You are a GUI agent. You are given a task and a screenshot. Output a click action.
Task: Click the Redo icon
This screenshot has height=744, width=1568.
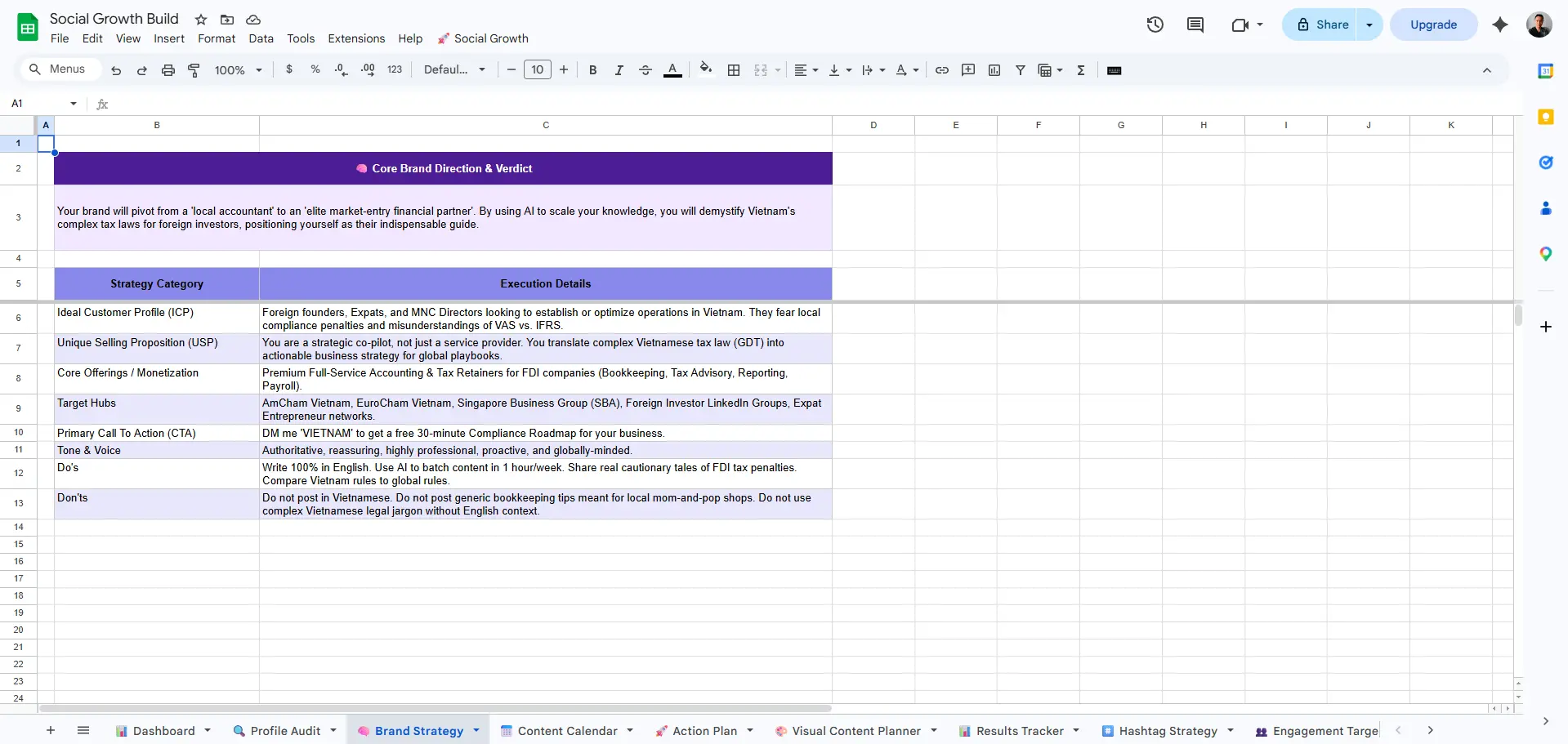(x=142, y=70)
